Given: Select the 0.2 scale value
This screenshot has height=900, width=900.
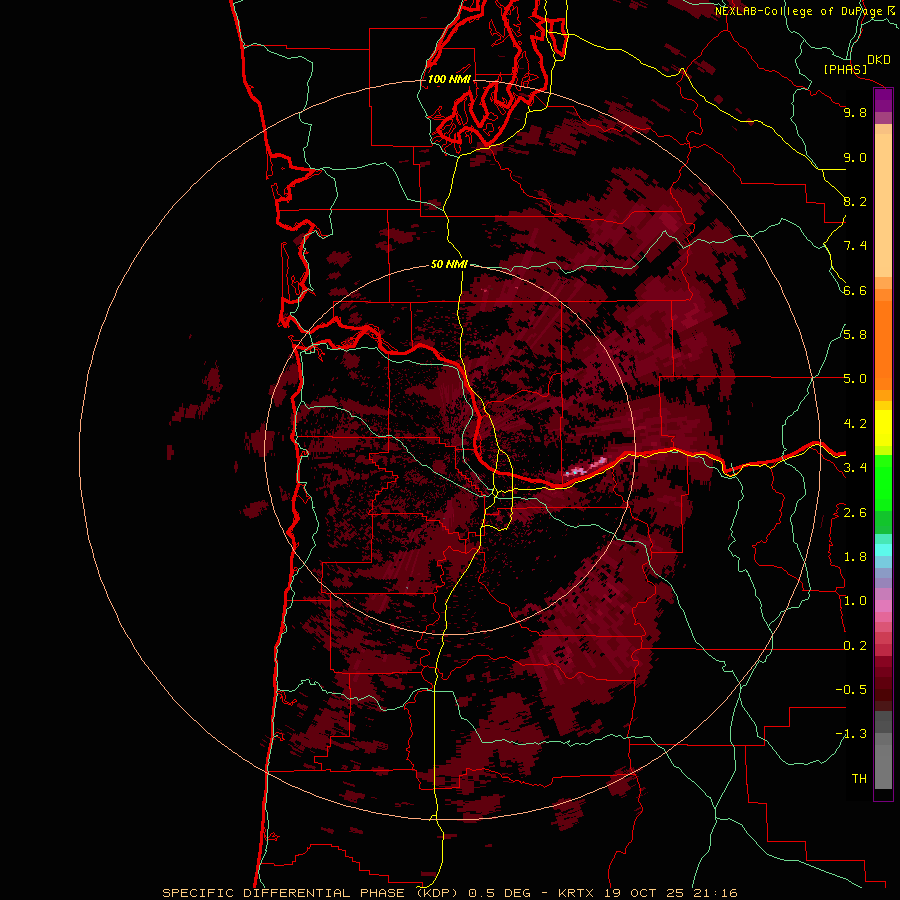Looking at the screenshot, I should click(x=855, y=646).
